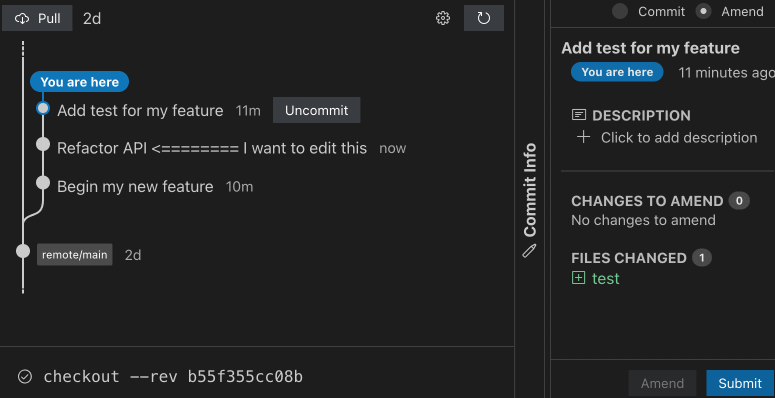Click the checkmark icon beside checkout command

tap(25, 377)
